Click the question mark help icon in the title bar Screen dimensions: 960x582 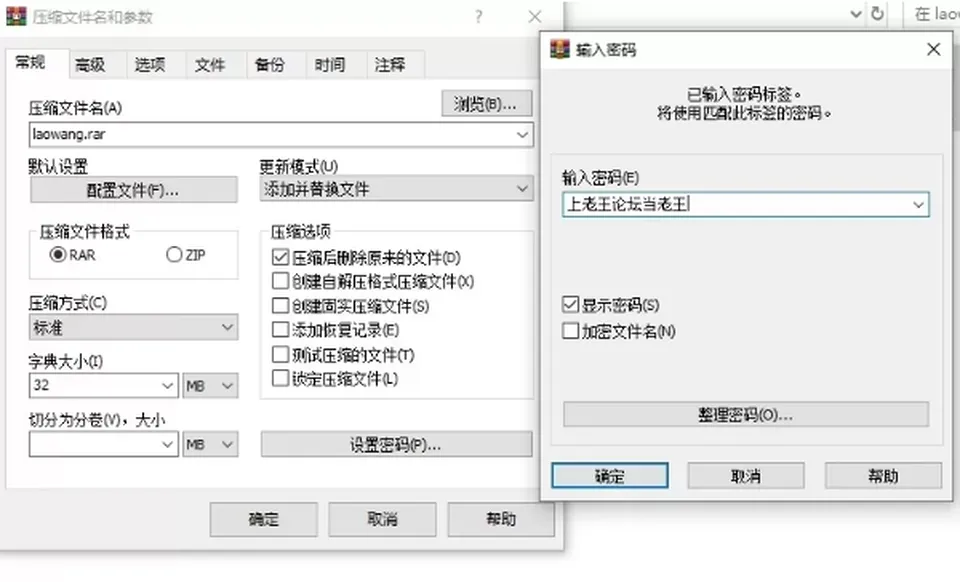[479, 17]
